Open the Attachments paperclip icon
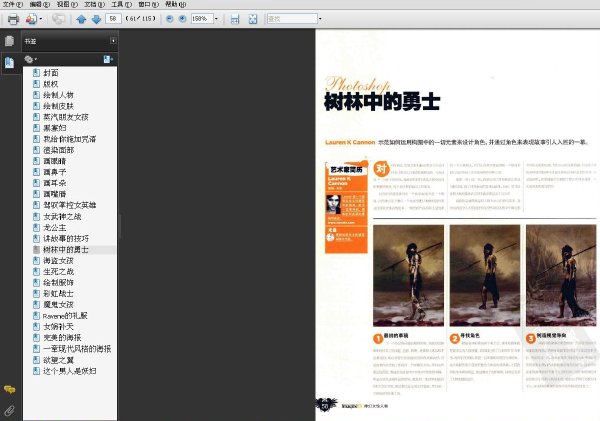Viewport: 600px width, 421px height. coord(10,411)
